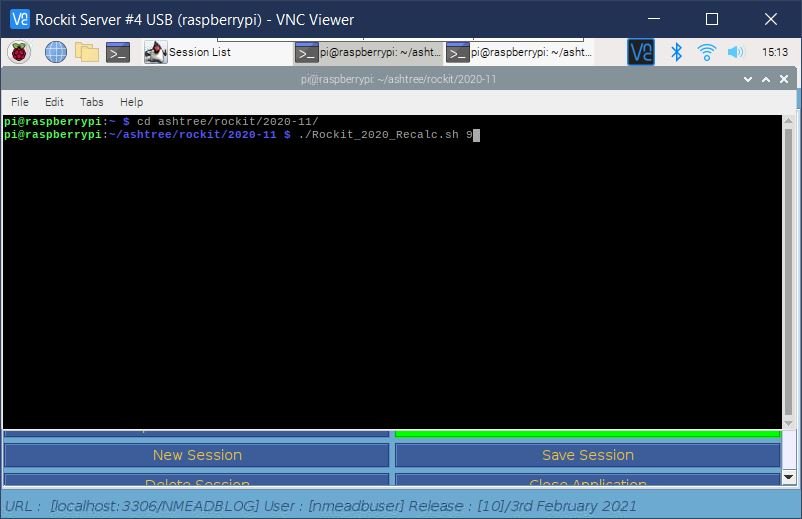Viewport: 802px width, 519px height.
Task: Click the volume speaker icon
Action: 736,52
